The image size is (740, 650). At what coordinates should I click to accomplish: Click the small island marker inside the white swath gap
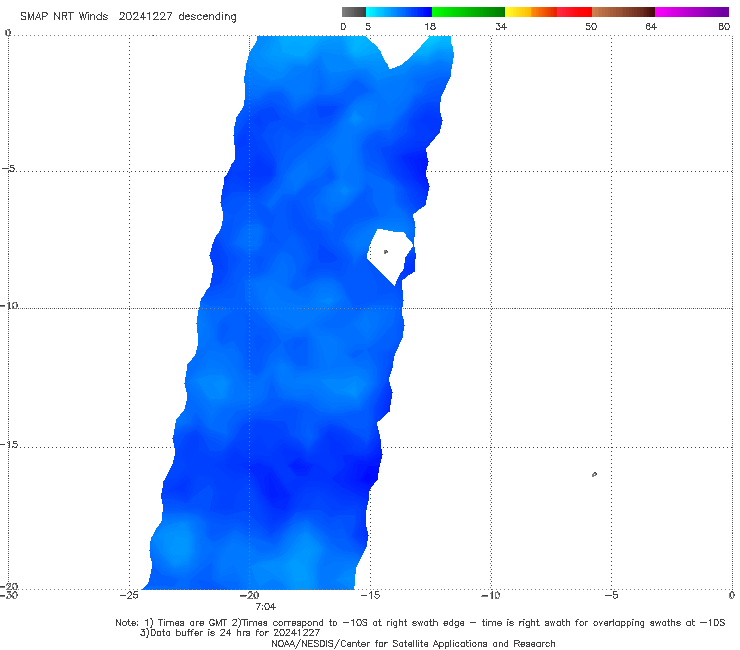pos(386,252)
